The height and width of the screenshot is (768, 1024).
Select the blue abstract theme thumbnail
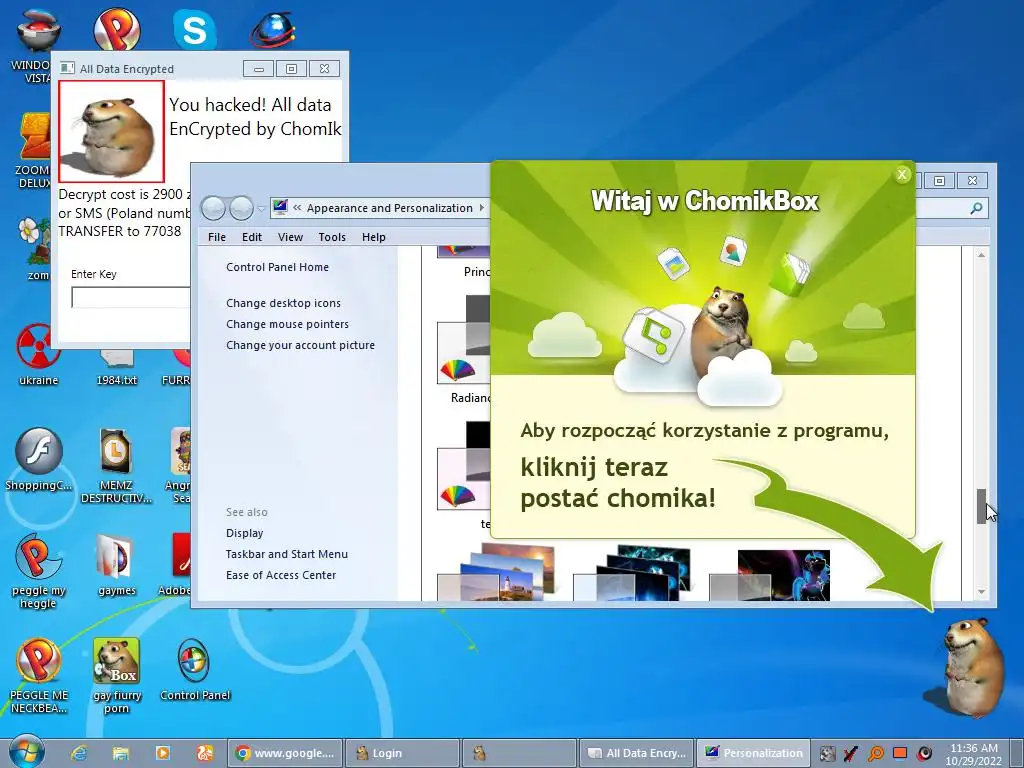[632, 573]
